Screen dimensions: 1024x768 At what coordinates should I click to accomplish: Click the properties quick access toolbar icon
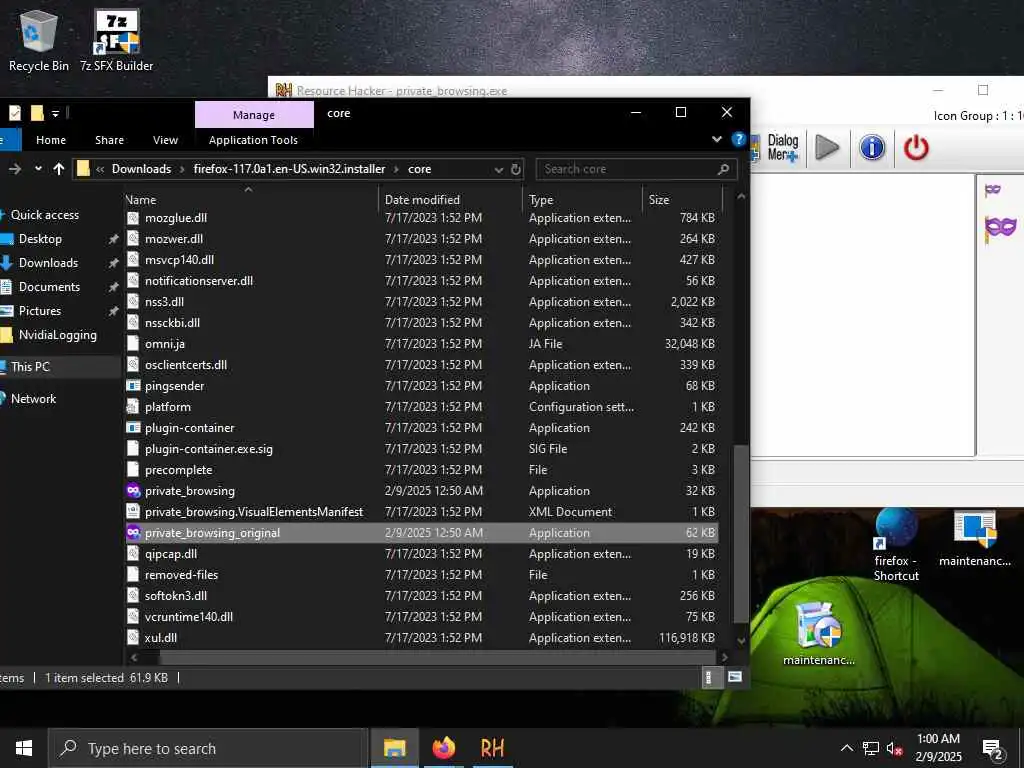[x=14, y=114]
